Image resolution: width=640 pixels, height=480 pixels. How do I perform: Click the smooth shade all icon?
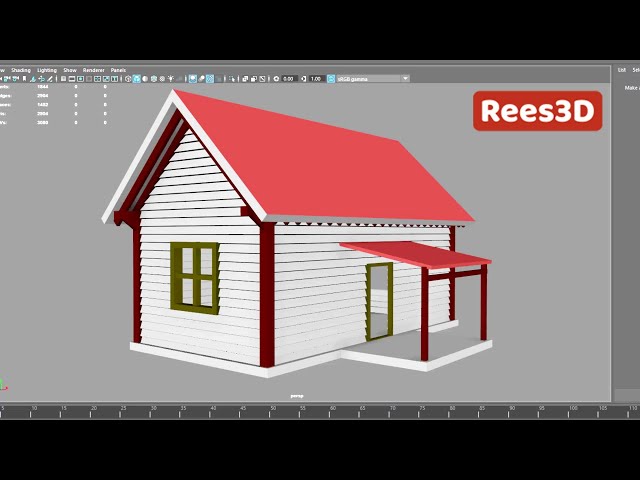136,78
